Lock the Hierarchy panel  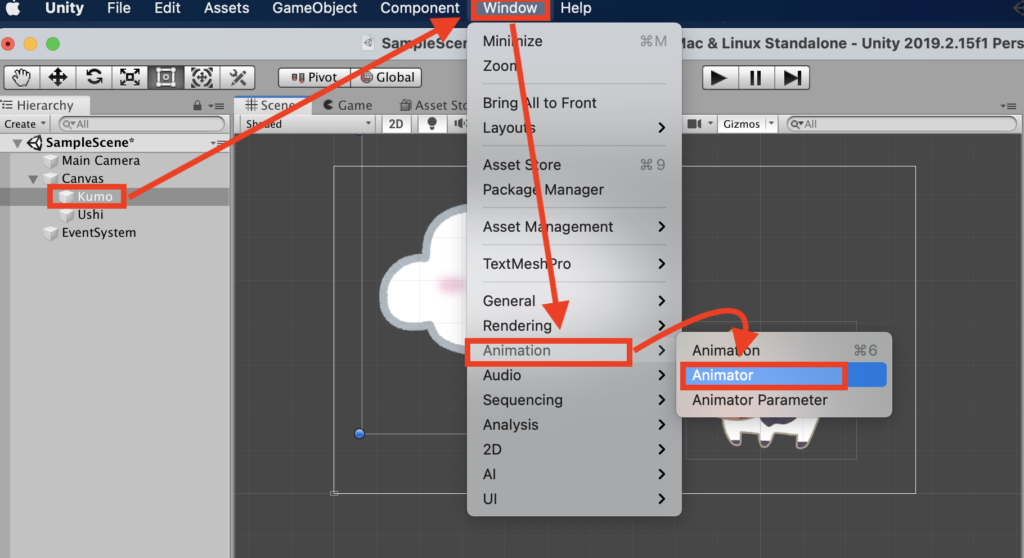pyautogui.click(x=197, y=105)
